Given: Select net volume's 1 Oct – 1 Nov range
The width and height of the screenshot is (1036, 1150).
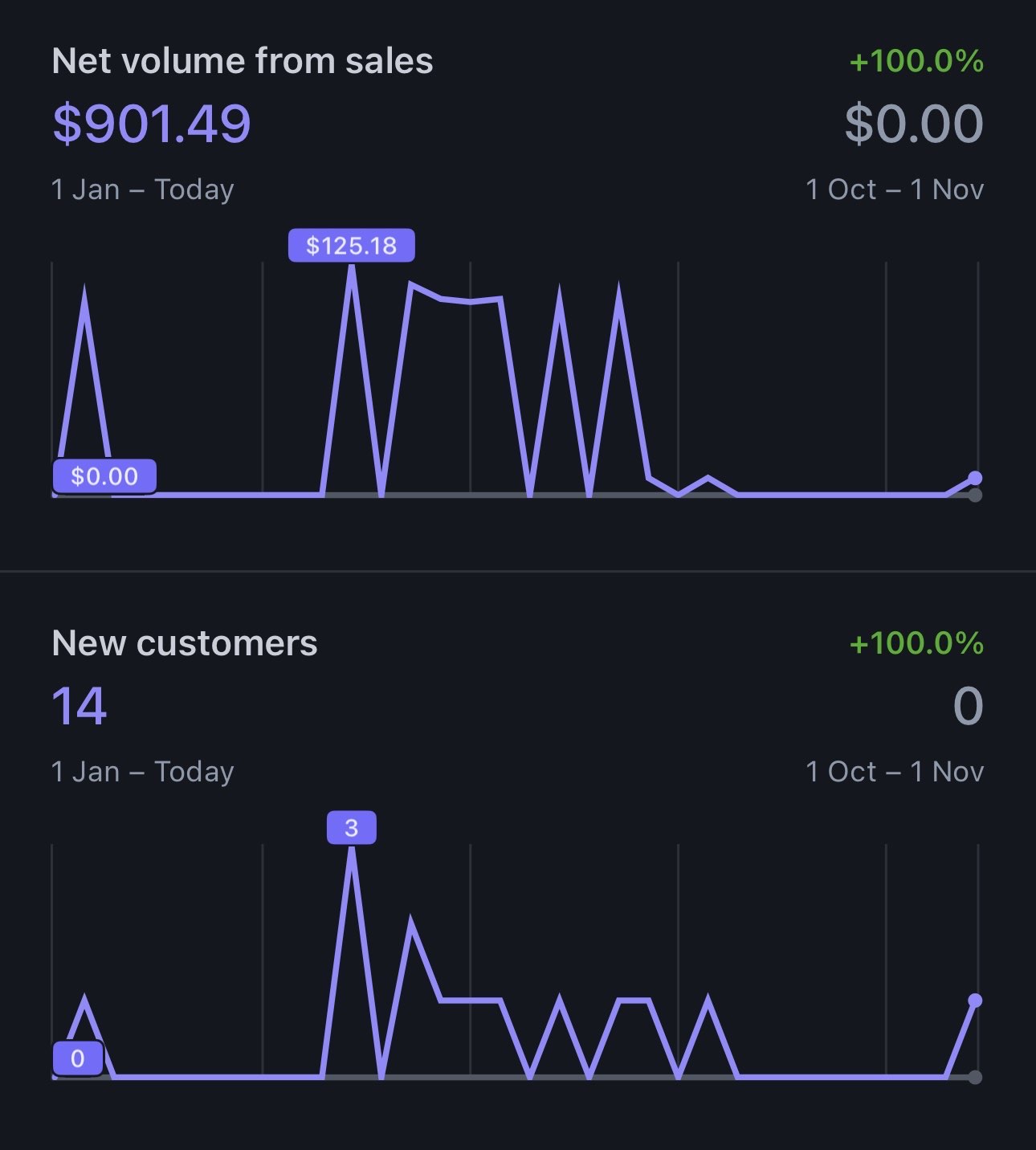Looking at the screenshot, I should [x=894, y=190].
